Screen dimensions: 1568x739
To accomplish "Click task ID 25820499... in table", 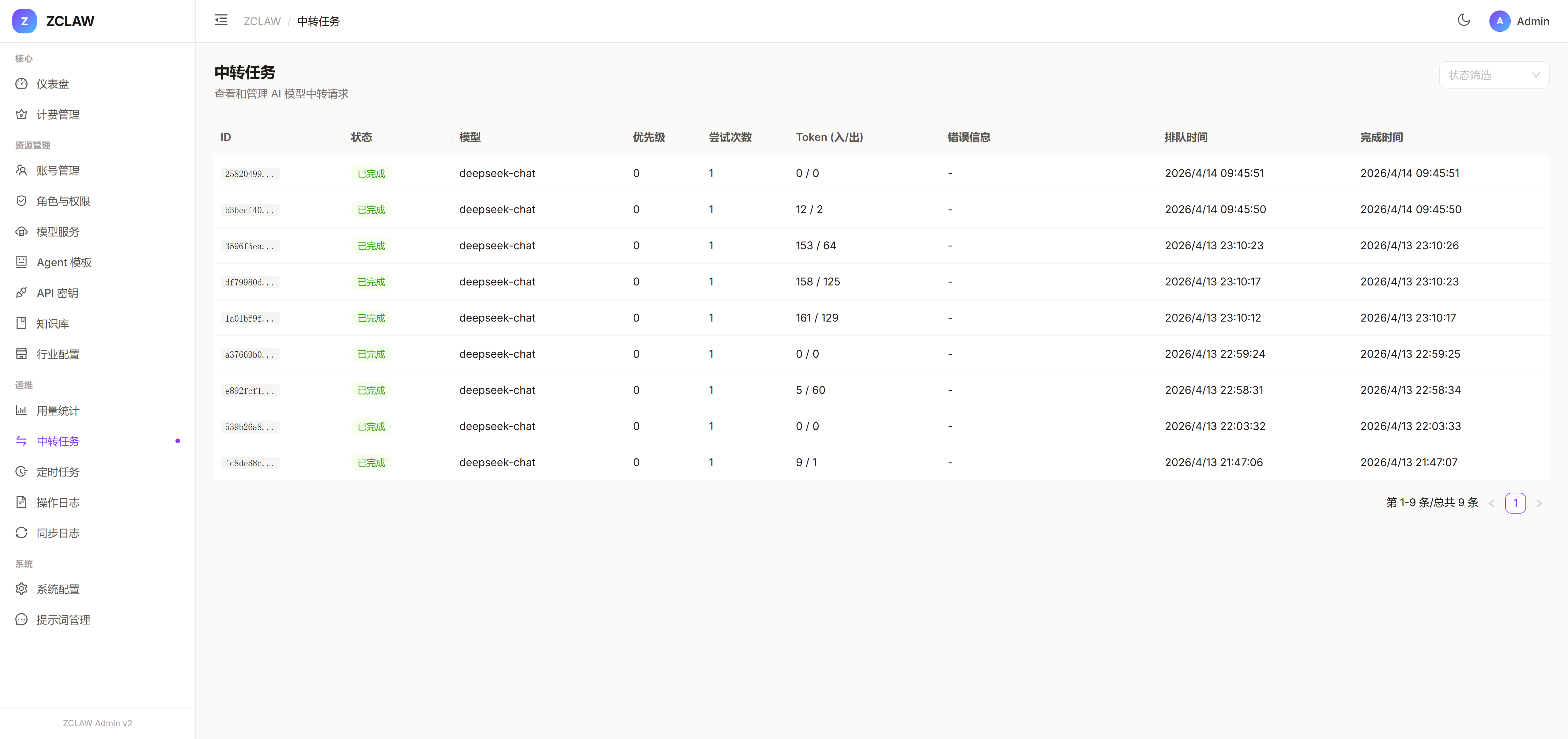I will point(250,174).
